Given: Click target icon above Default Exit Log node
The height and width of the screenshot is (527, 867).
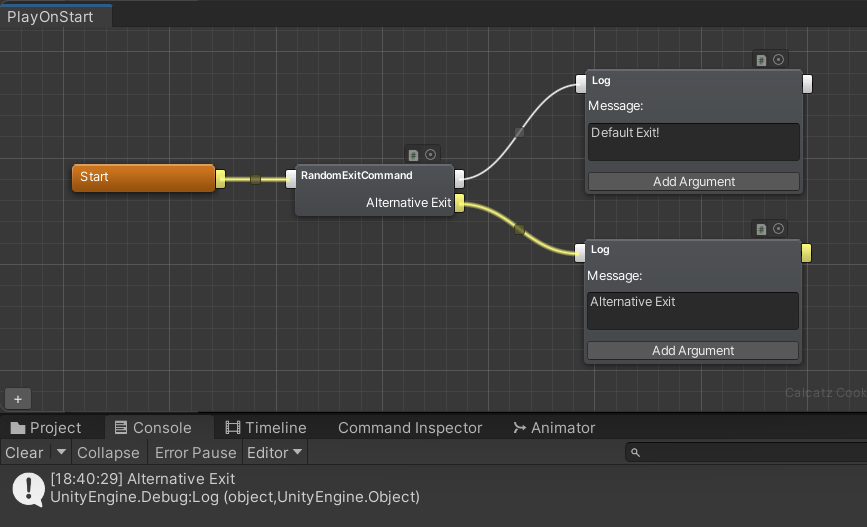Looking at the screenshot, I should (x=779, y=60).
